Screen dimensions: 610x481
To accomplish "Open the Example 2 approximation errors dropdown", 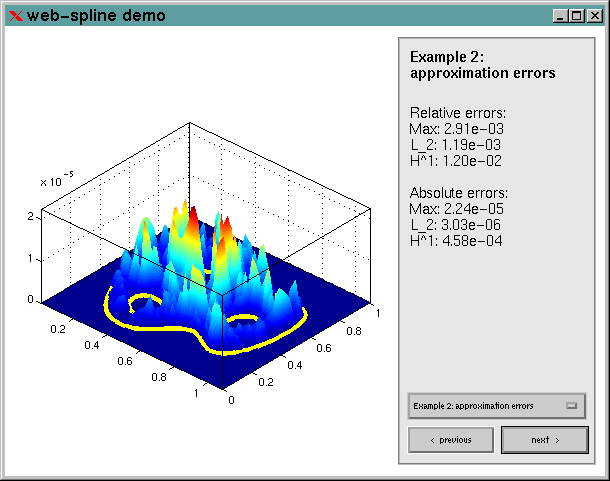I will tap(496, 406).
